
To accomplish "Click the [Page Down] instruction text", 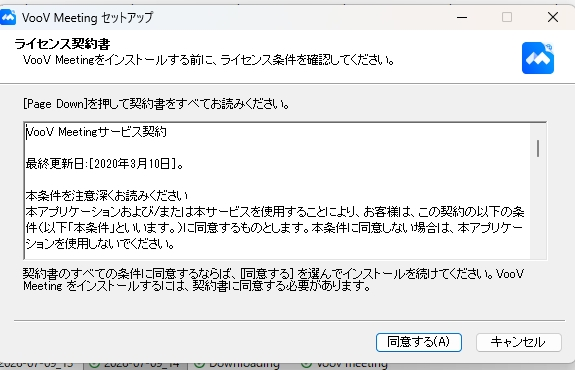I will pyautogui.click(x=156, y=104).
